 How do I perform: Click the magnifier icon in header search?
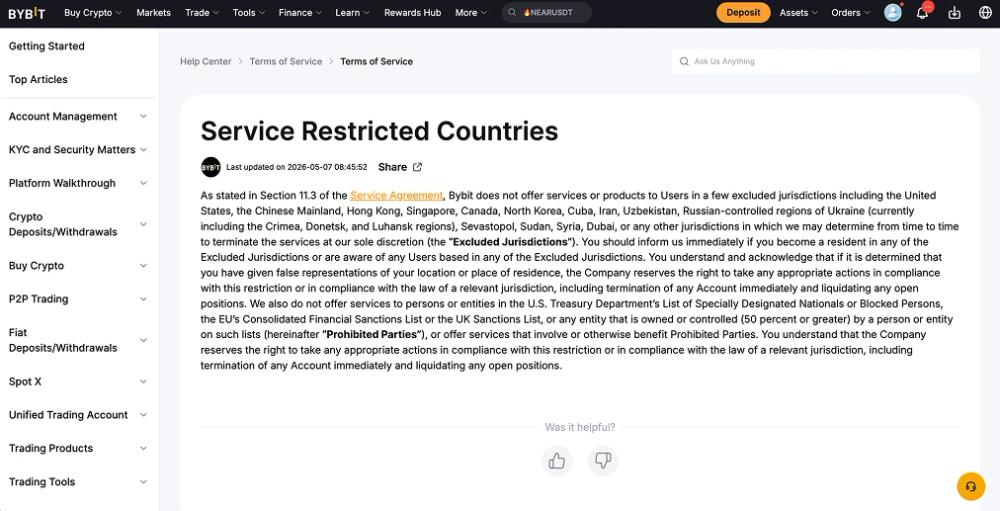click(x=512, y=13)
